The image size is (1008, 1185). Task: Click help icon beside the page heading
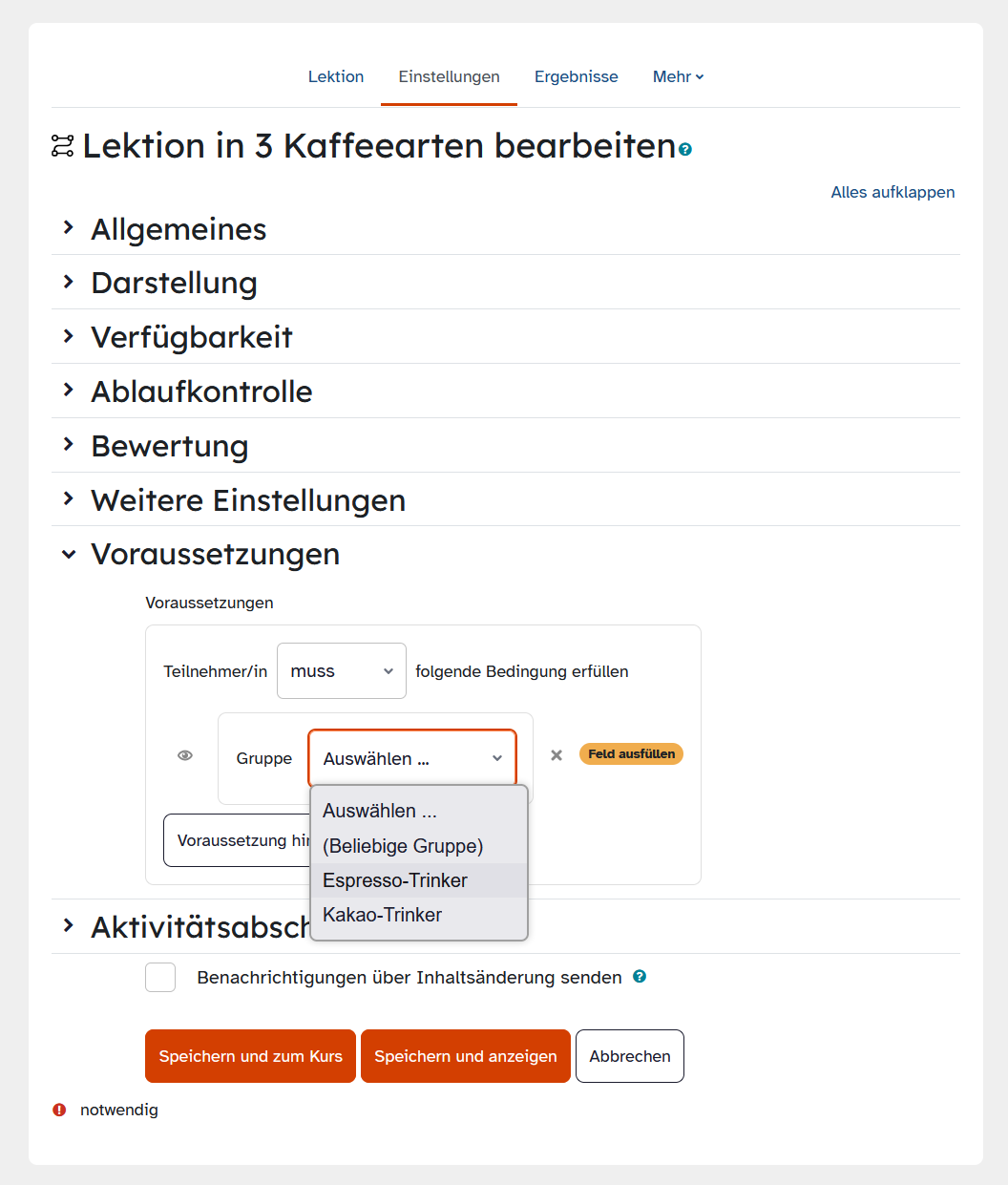tap(685, 149)
